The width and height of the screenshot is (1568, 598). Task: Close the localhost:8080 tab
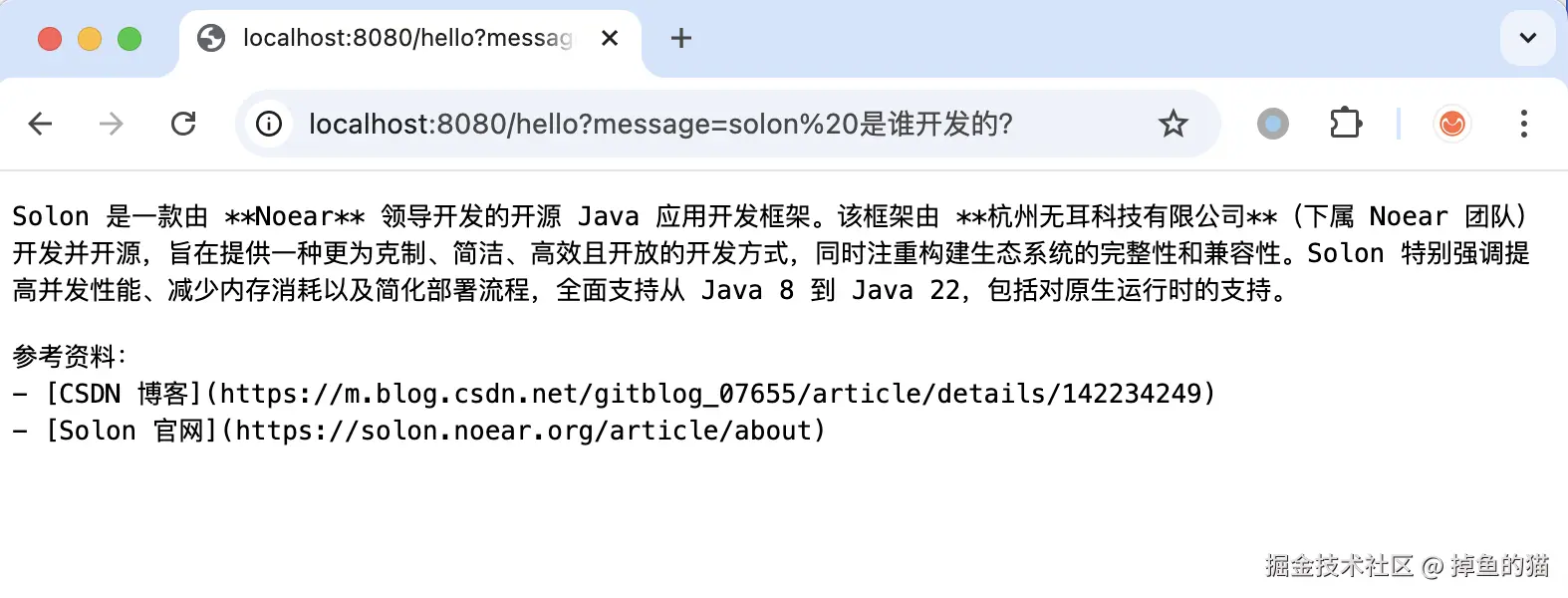coord(610,39)
